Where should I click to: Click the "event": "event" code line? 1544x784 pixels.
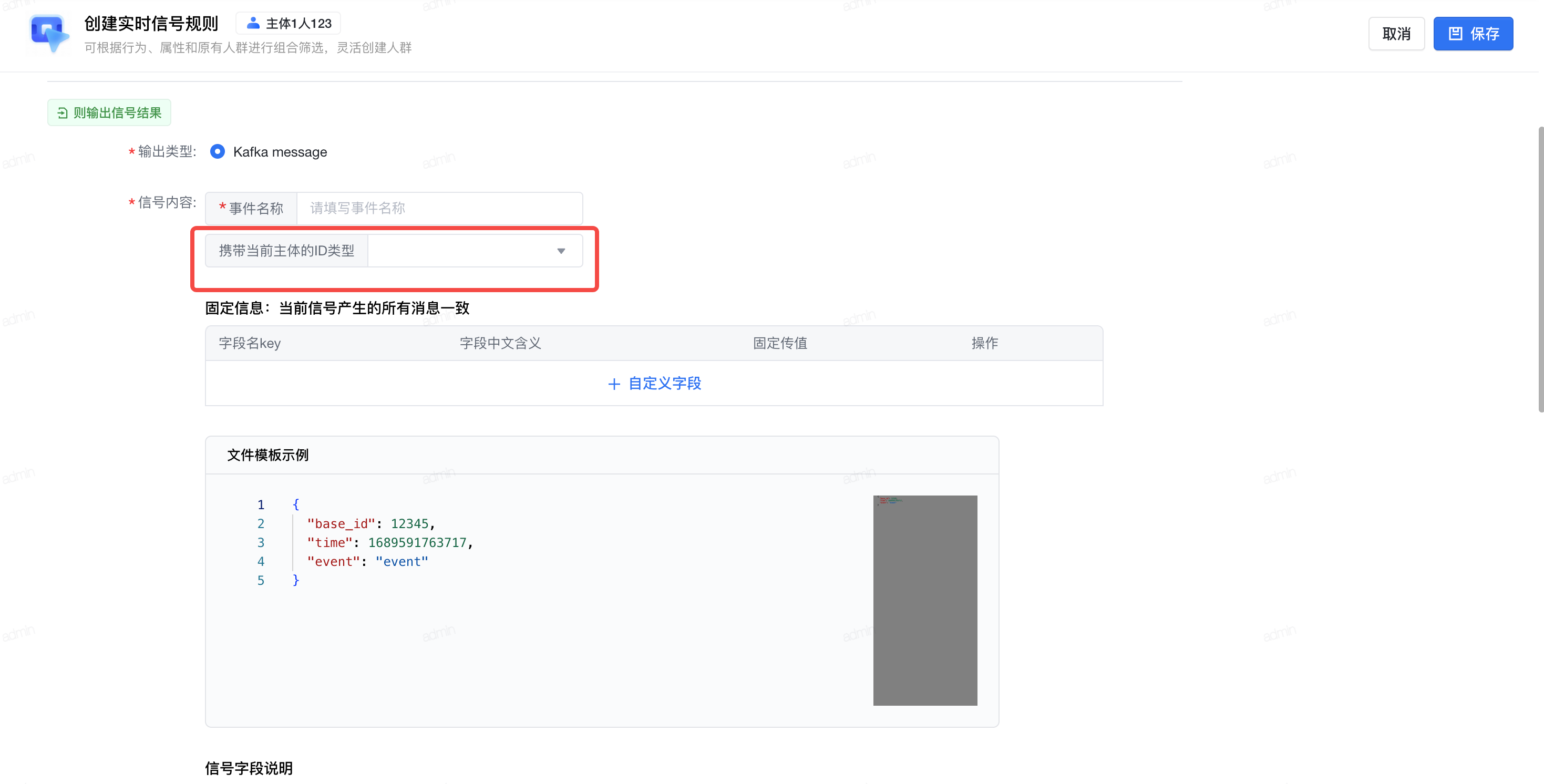pos(367,562)
